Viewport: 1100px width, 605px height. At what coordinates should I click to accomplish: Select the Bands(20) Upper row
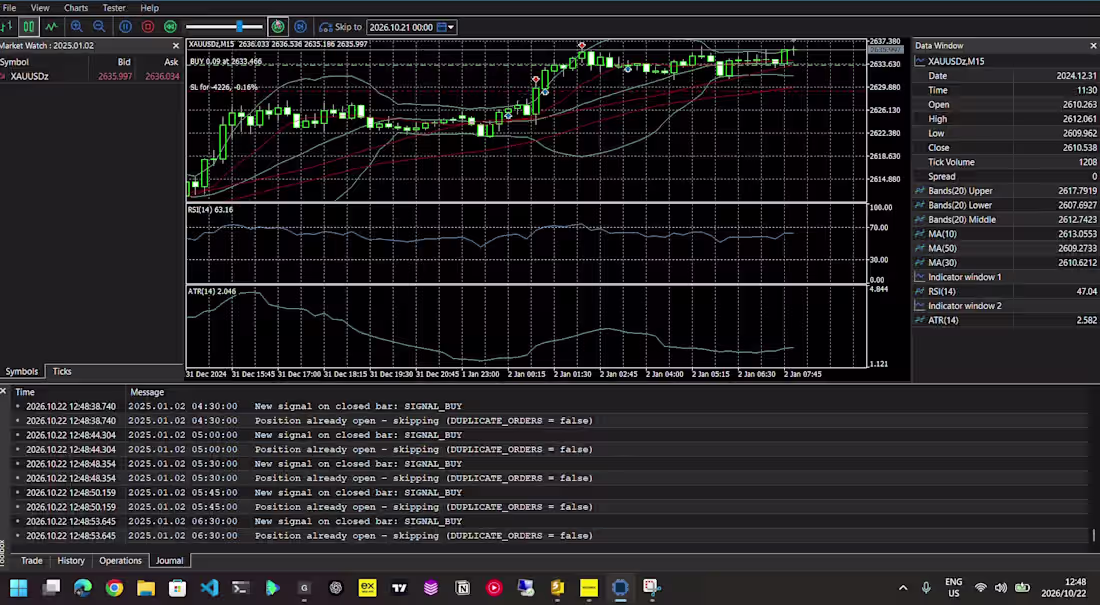coord(1005,191)
